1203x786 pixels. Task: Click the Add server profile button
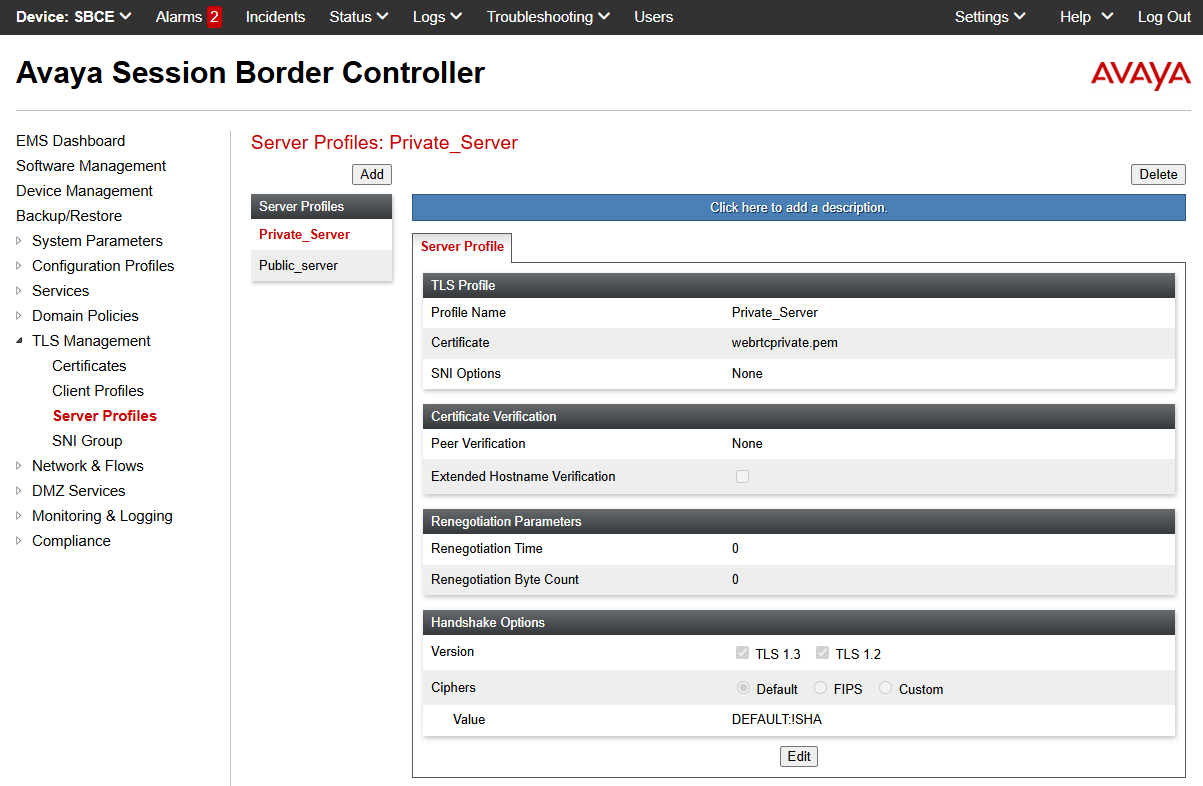click(371, 174)
